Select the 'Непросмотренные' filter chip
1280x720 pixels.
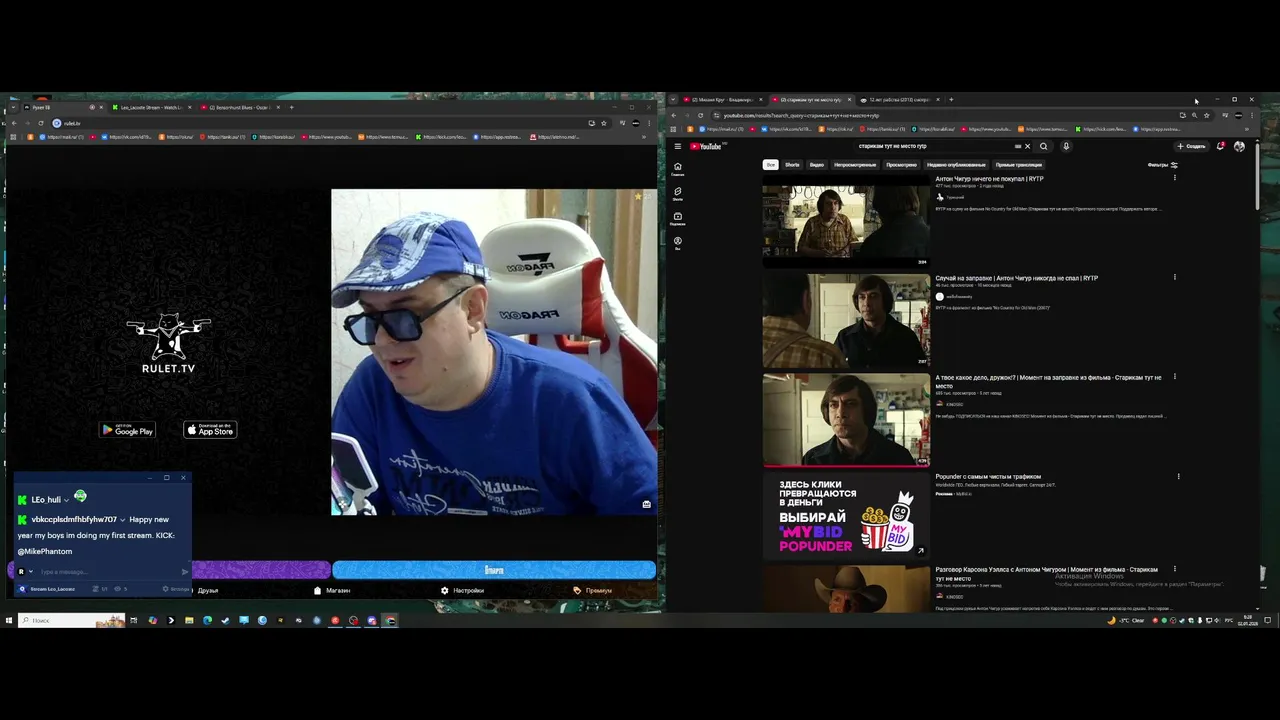[855, 165]
